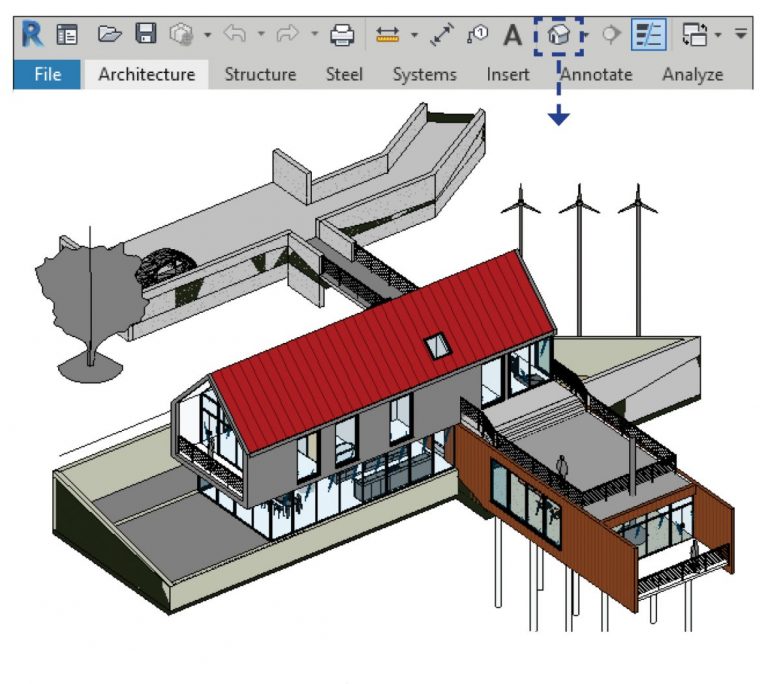Click the Revit application logo icon

pyautogui.click(x=32, y=36)
